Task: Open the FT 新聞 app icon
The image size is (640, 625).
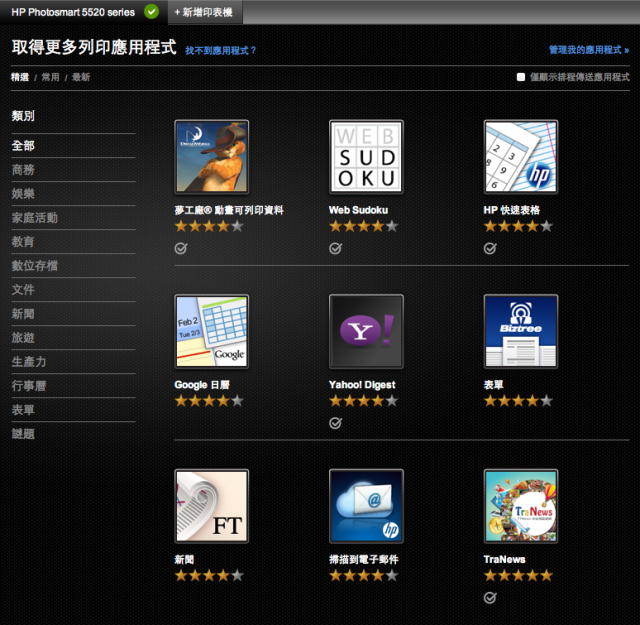Action: 211,506
